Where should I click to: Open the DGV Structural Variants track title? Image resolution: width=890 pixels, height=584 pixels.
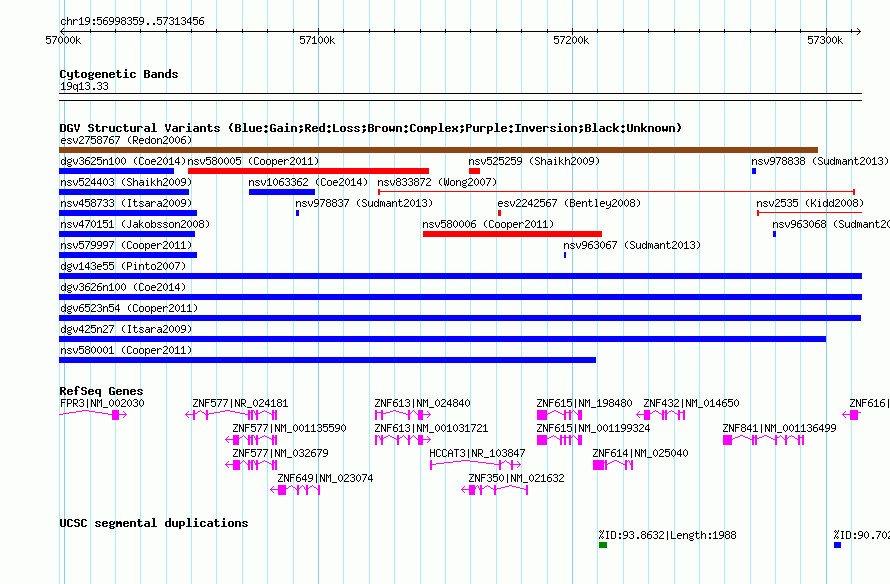click(x=371, y=128)
